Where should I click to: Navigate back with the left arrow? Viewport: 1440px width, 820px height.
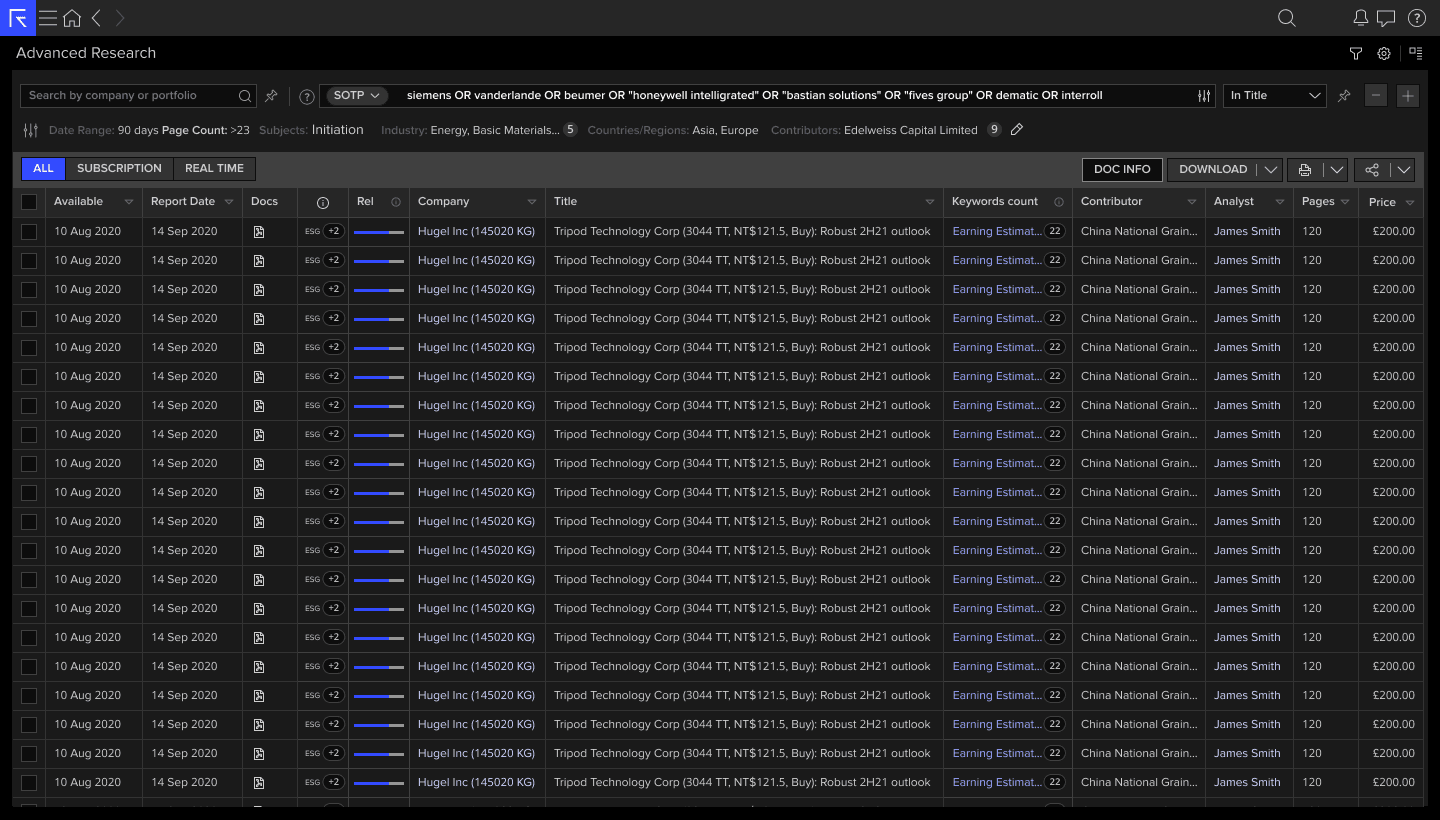(x=96, y=18)
